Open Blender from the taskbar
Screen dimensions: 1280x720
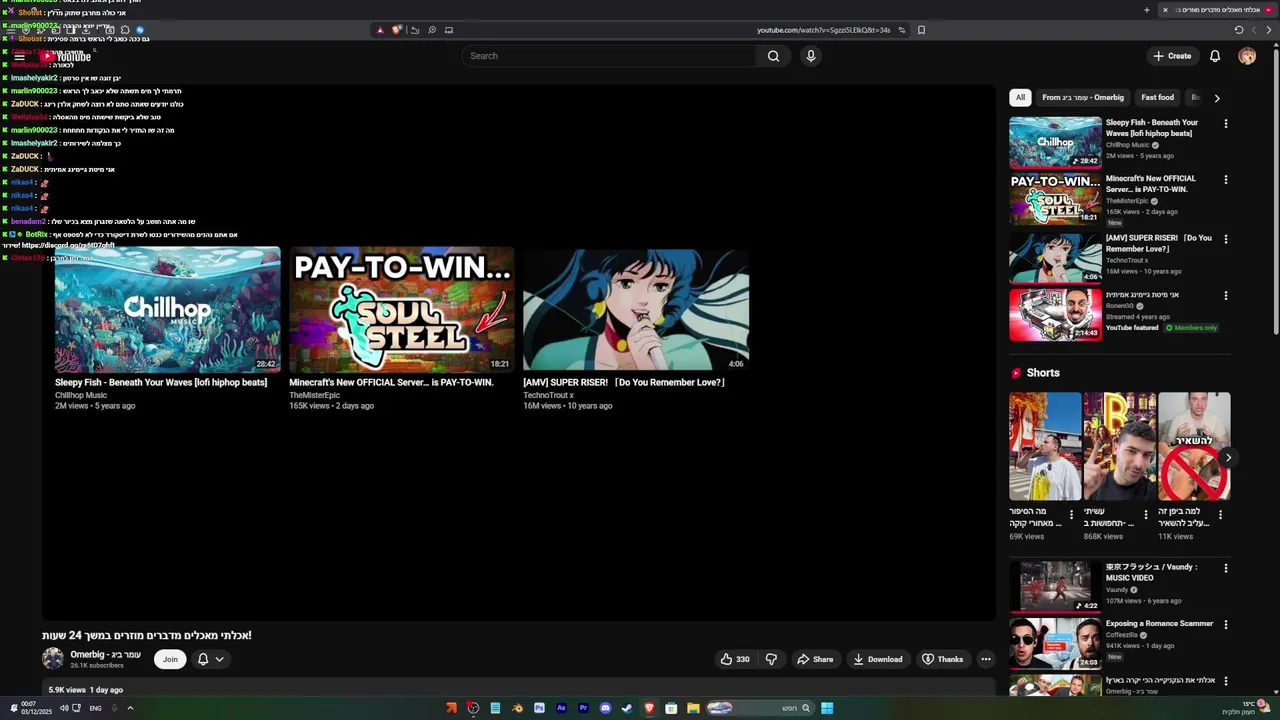[x=517, y=708]
